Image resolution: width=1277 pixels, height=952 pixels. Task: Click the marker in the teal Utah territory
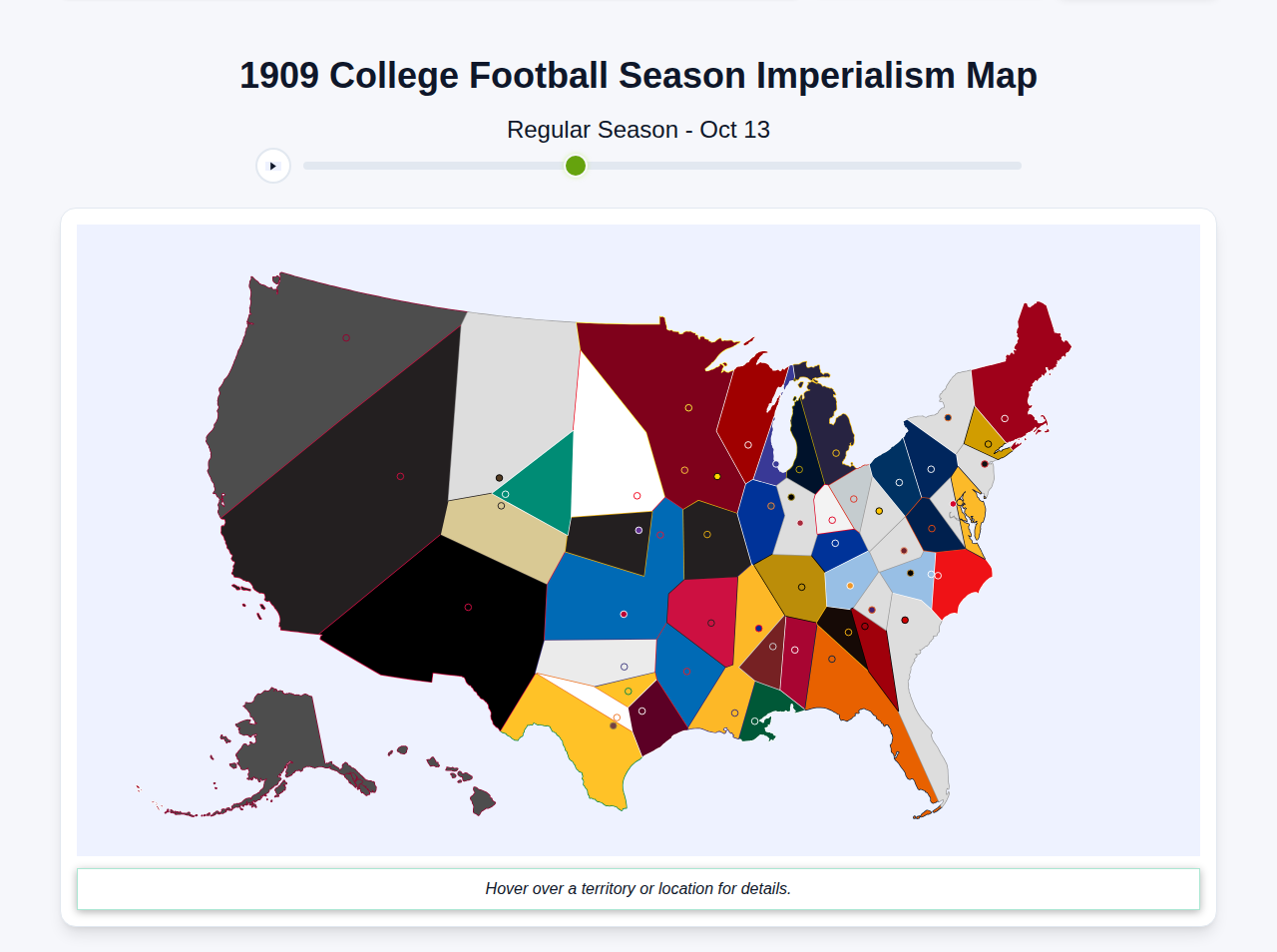point(505,494)
